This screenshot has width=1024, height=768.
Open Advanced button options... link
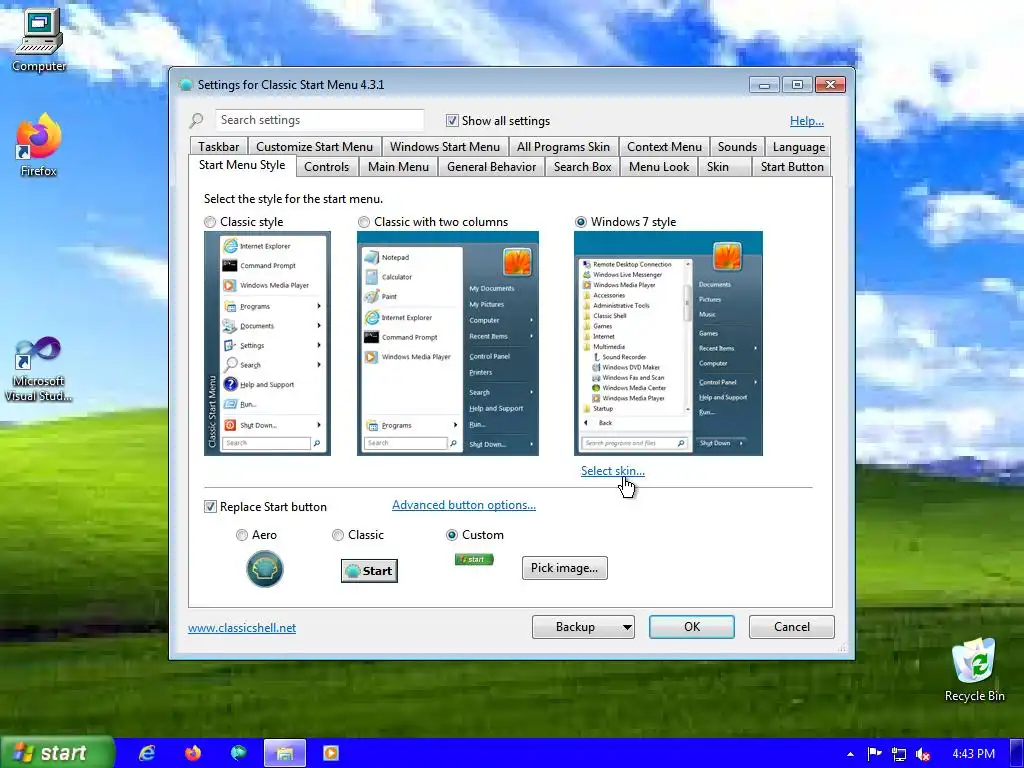pos(464,505)
